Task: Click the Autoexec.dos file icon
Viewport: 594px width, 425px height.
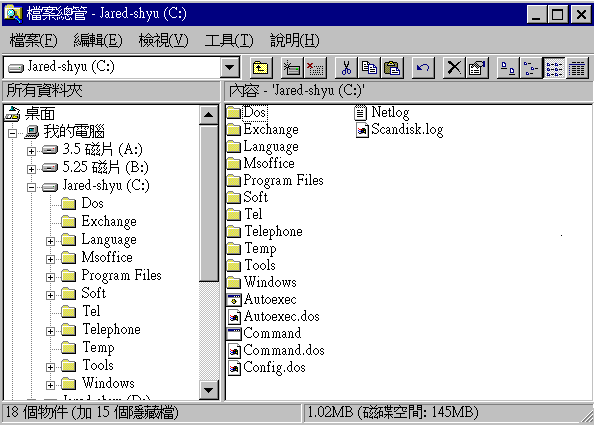Action: click(234, 317)
